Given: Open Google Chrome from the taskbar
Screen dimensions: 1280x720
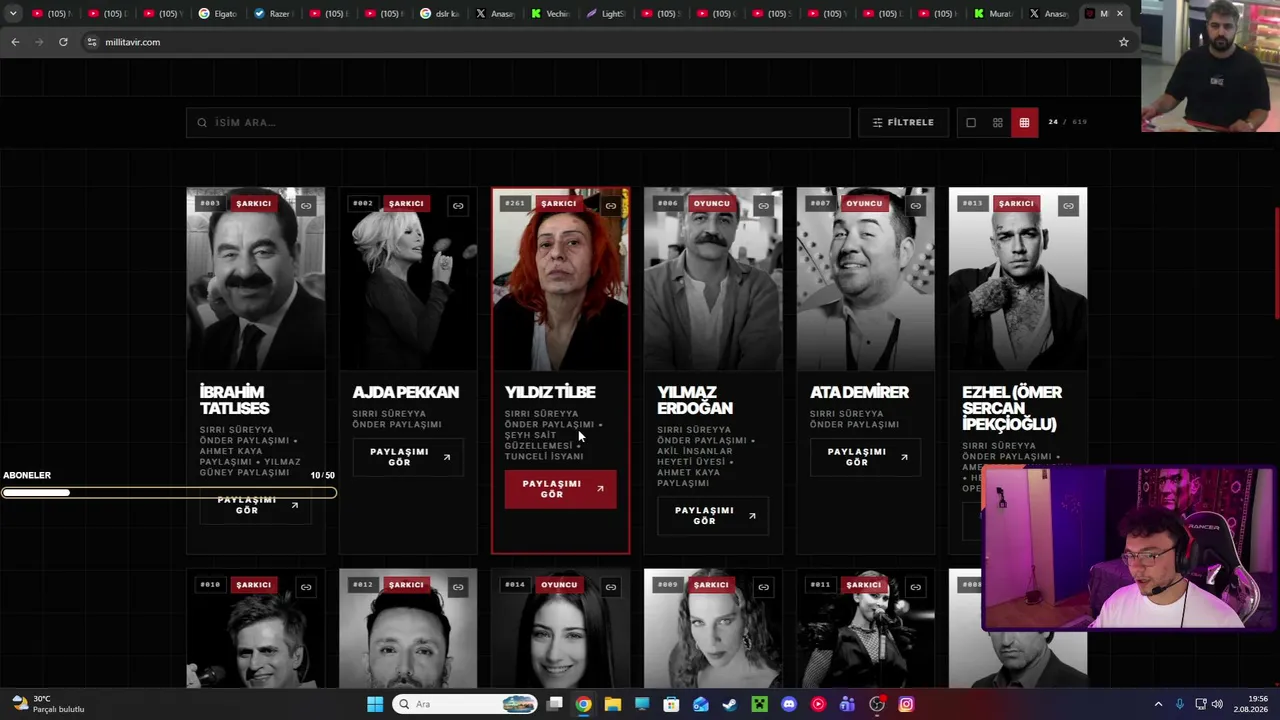Looking at the screenshot, I should [583, 704].
